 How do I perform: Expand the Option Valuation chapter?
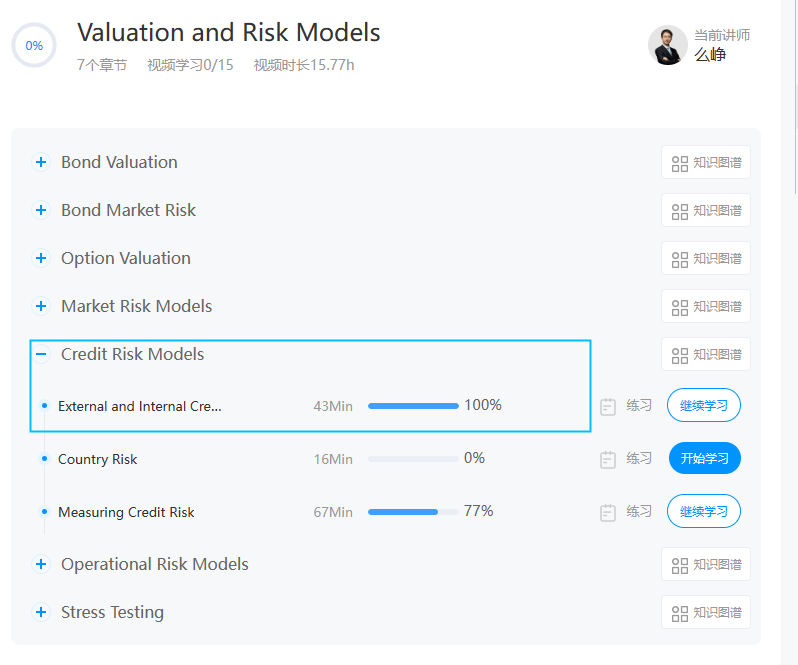41,258
